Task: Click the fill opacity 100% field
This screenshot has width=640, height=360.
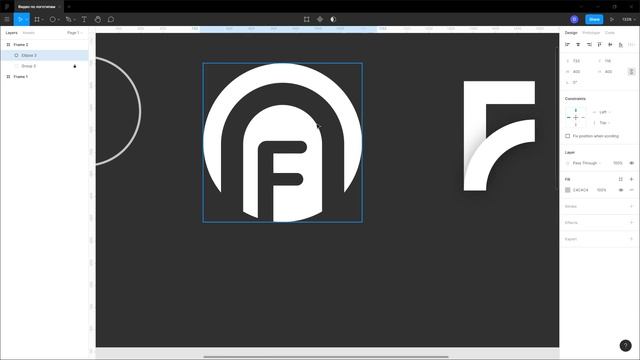Action: tap(601, 190)
